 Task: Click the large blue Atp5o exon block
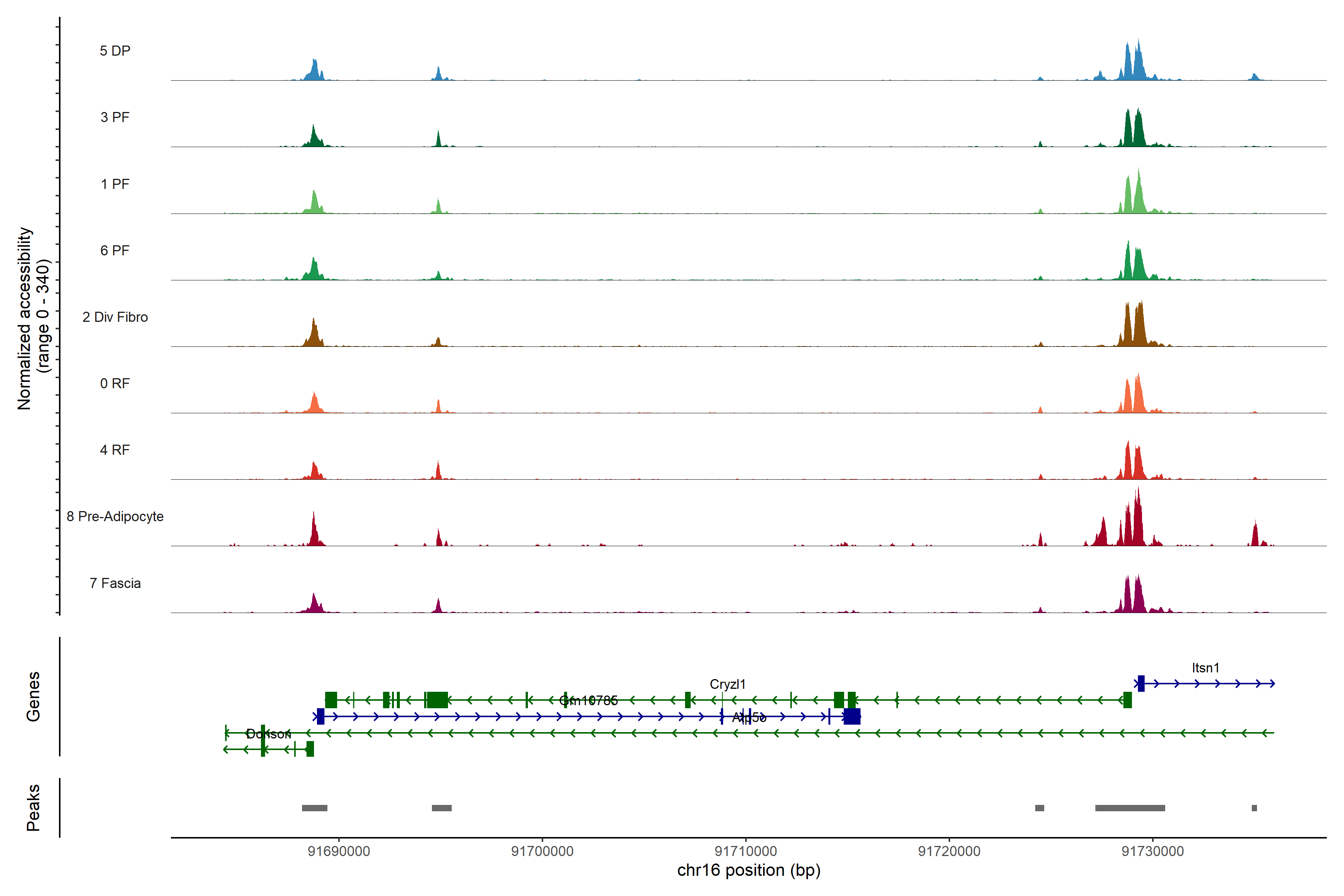tap(852, 716)
